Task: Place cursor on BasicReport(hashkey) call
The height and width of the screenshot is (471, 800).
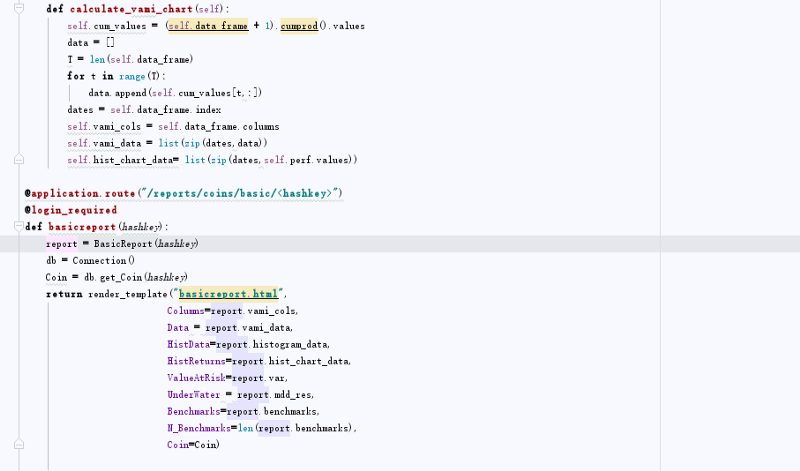Action: [146, 244]
